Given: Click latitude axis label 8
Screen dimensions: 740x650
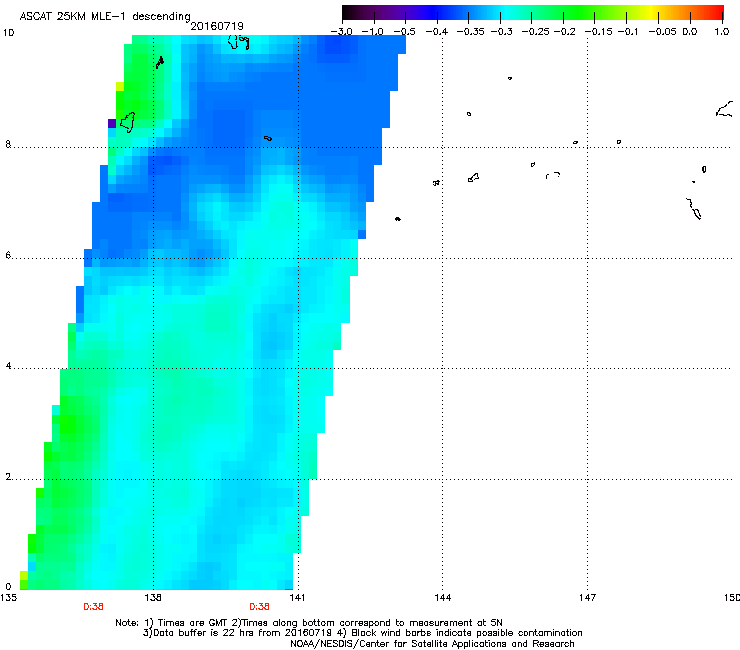Looking at the screenshot, I should pos(8,144).
